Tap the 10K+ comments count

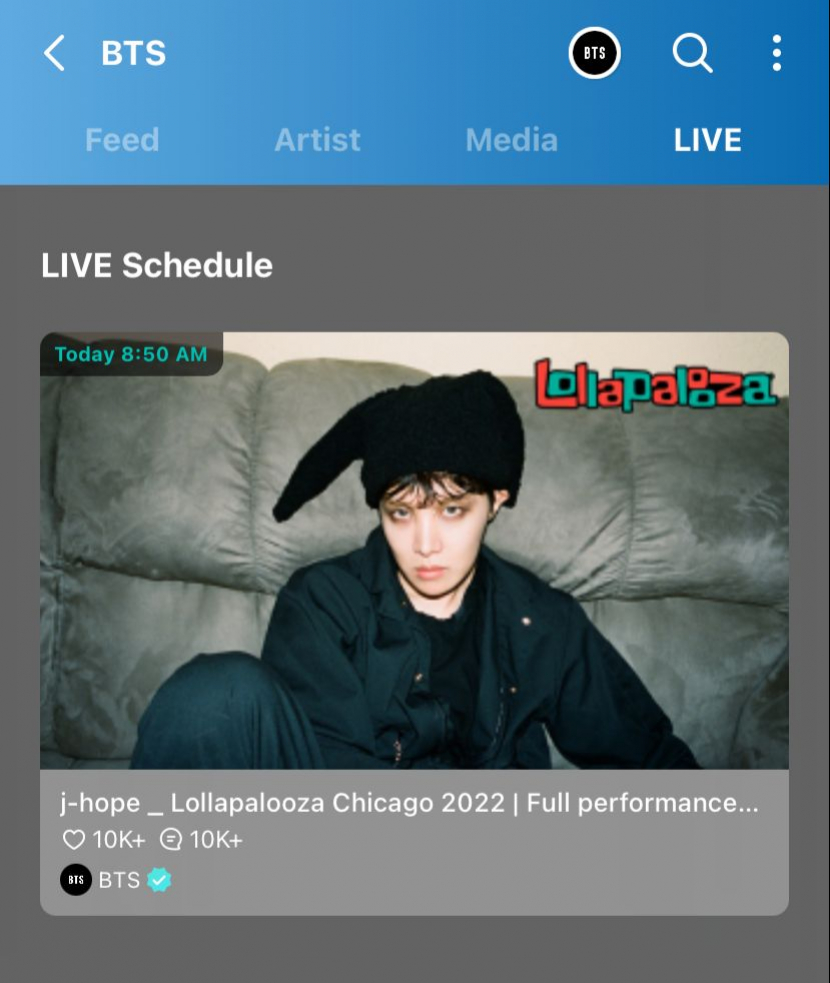pyautogui.click(x=216, y=839)
